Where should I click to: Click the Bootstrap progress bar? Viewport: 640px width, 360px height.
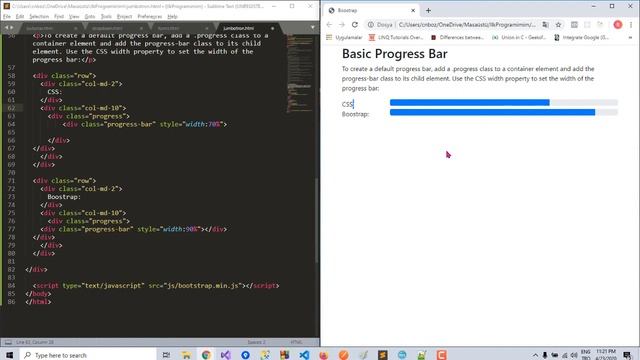504,112
